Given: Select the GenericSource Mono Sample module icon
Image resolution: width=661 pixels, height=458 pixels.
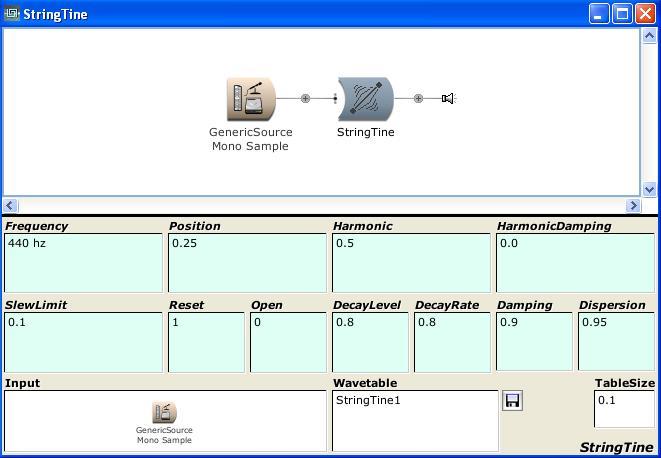Looking at the screenshot, I should pos(250,99).
